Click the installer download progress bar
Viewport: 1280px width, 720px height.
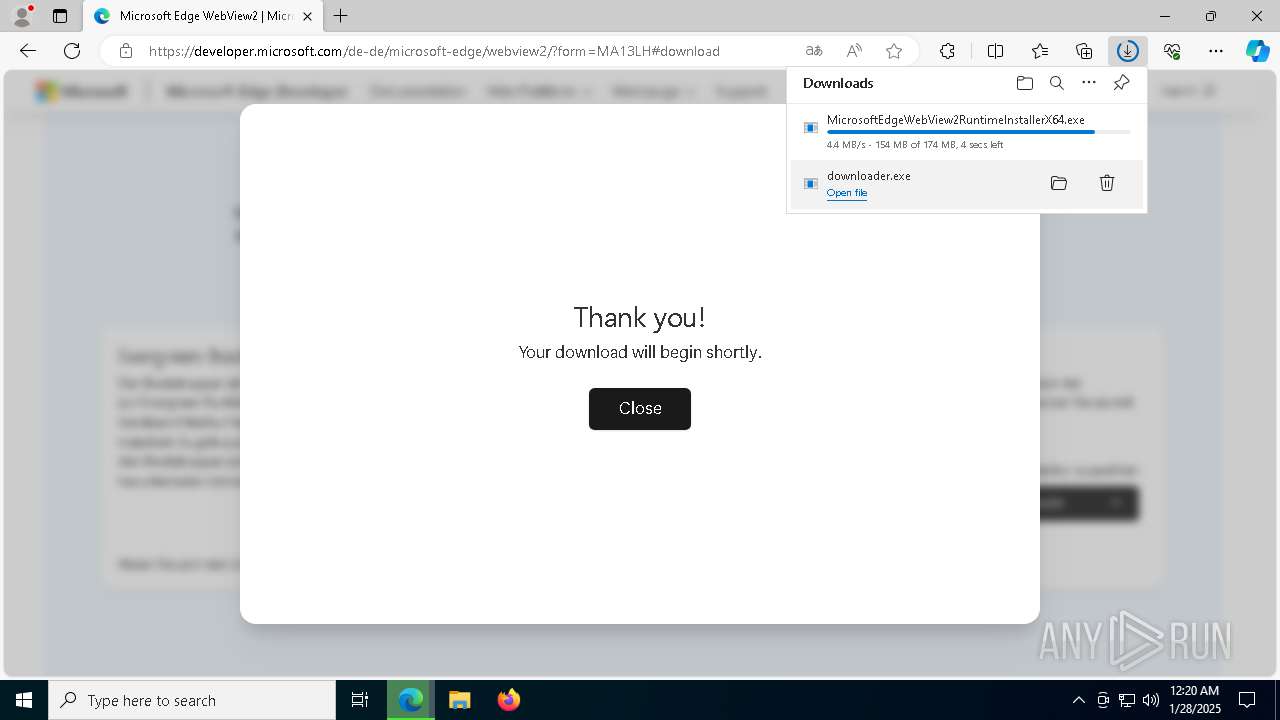coord(978,132)
